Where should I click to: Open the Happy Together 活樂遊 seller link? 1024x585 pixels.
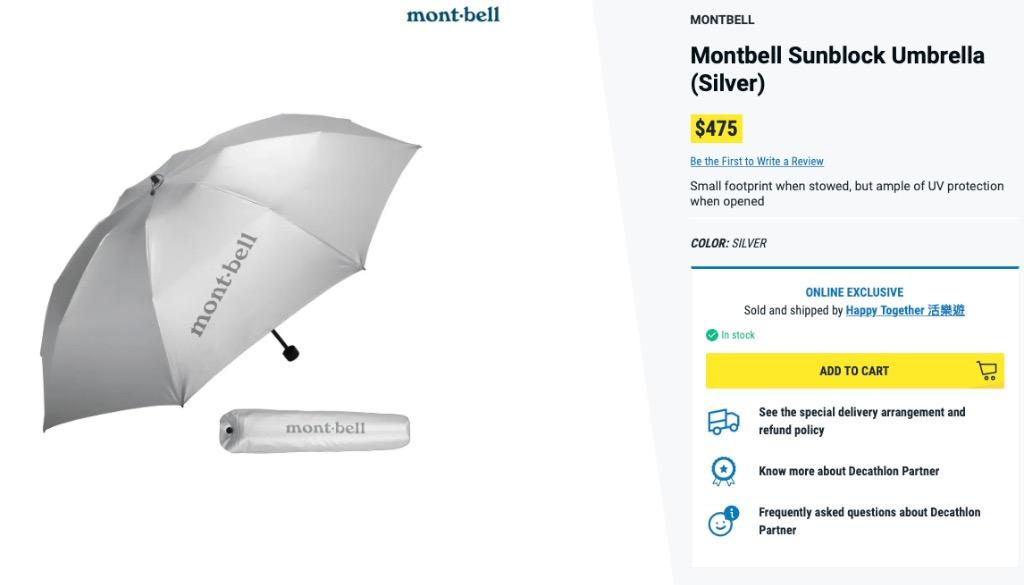tap(905, 311)
